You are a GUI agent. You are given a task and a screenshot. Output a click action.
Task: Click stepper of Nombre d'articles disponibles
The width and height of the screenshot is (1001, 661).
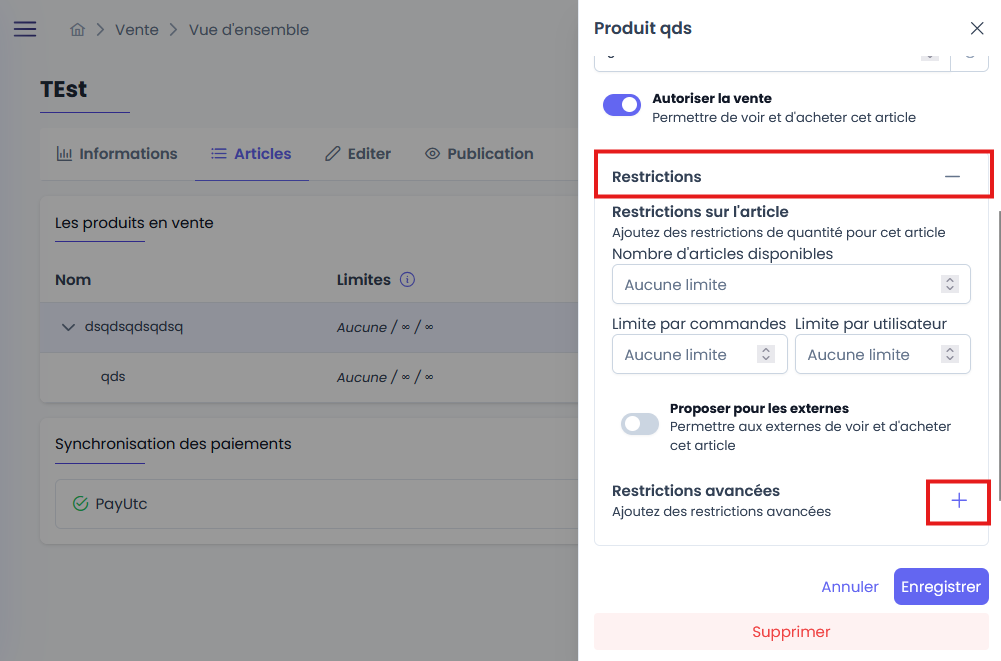tap(949, 284)
